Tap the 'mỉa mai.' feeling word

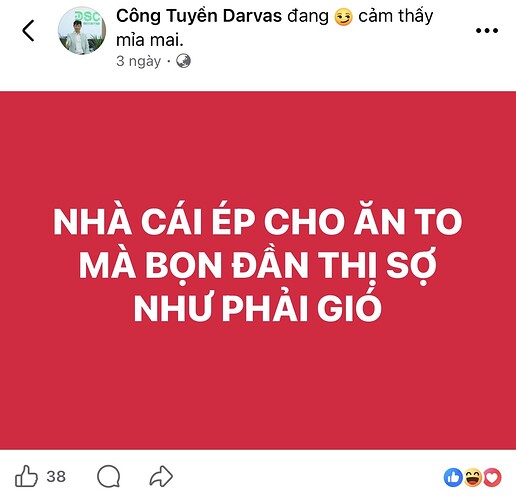(x=150, y=40)
